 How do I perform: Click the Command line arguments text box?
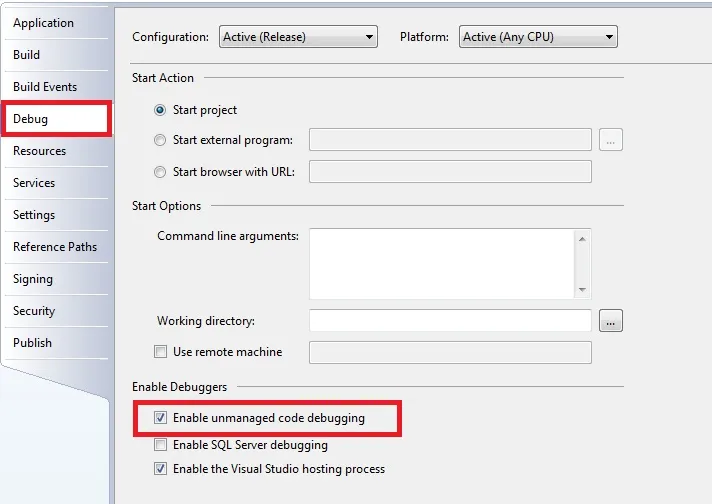coord(442,263)
